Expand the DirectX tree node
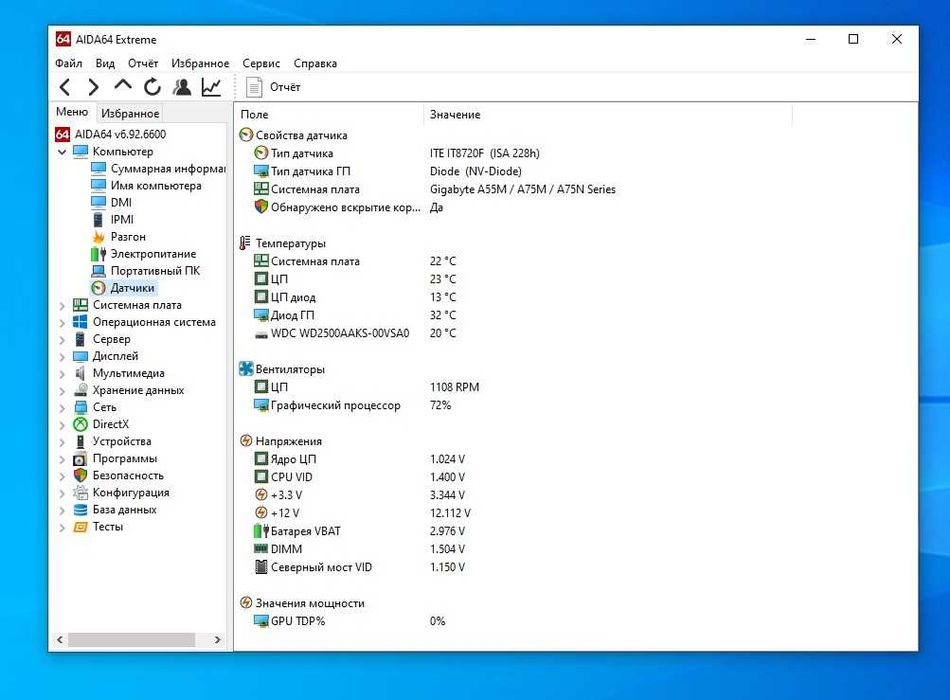Viewport: 950px width, 700px height. (62, 425)
